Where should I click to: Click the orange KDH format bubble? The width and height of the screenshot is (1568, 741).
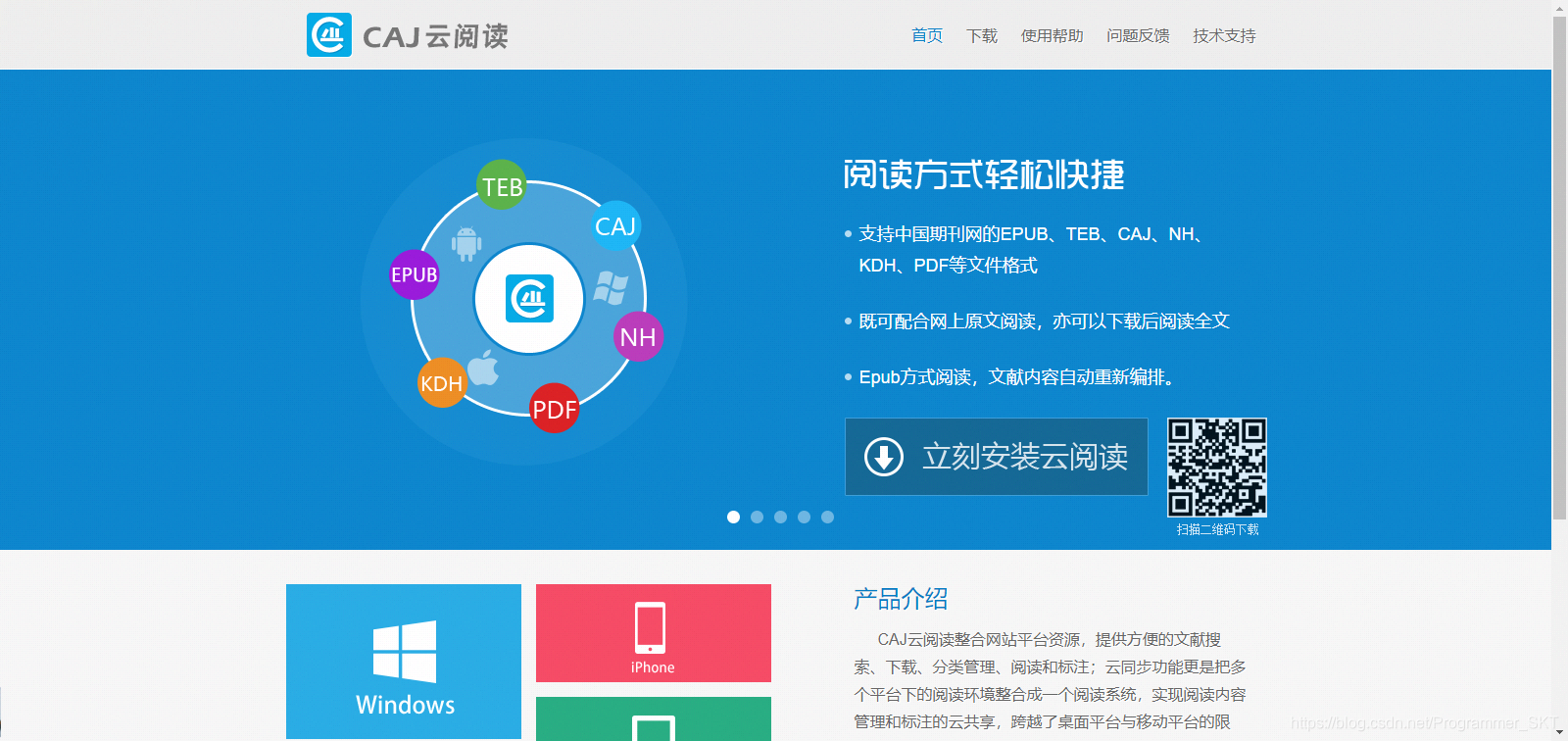pyautogui.click(x=442, y=383)
